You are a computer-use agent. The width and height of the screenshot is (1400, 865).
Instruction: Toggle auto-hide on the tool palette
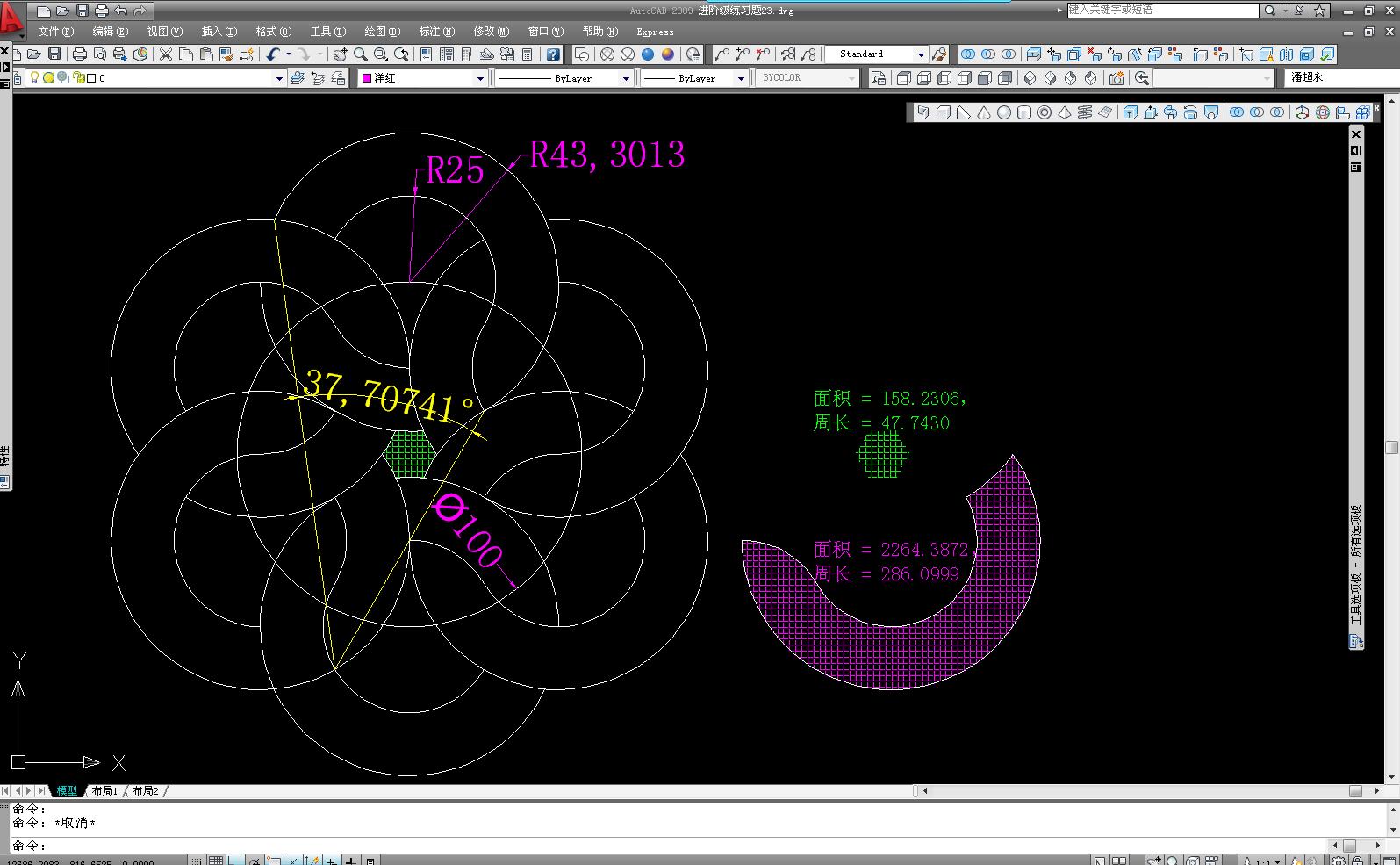tap(1356, 151)
